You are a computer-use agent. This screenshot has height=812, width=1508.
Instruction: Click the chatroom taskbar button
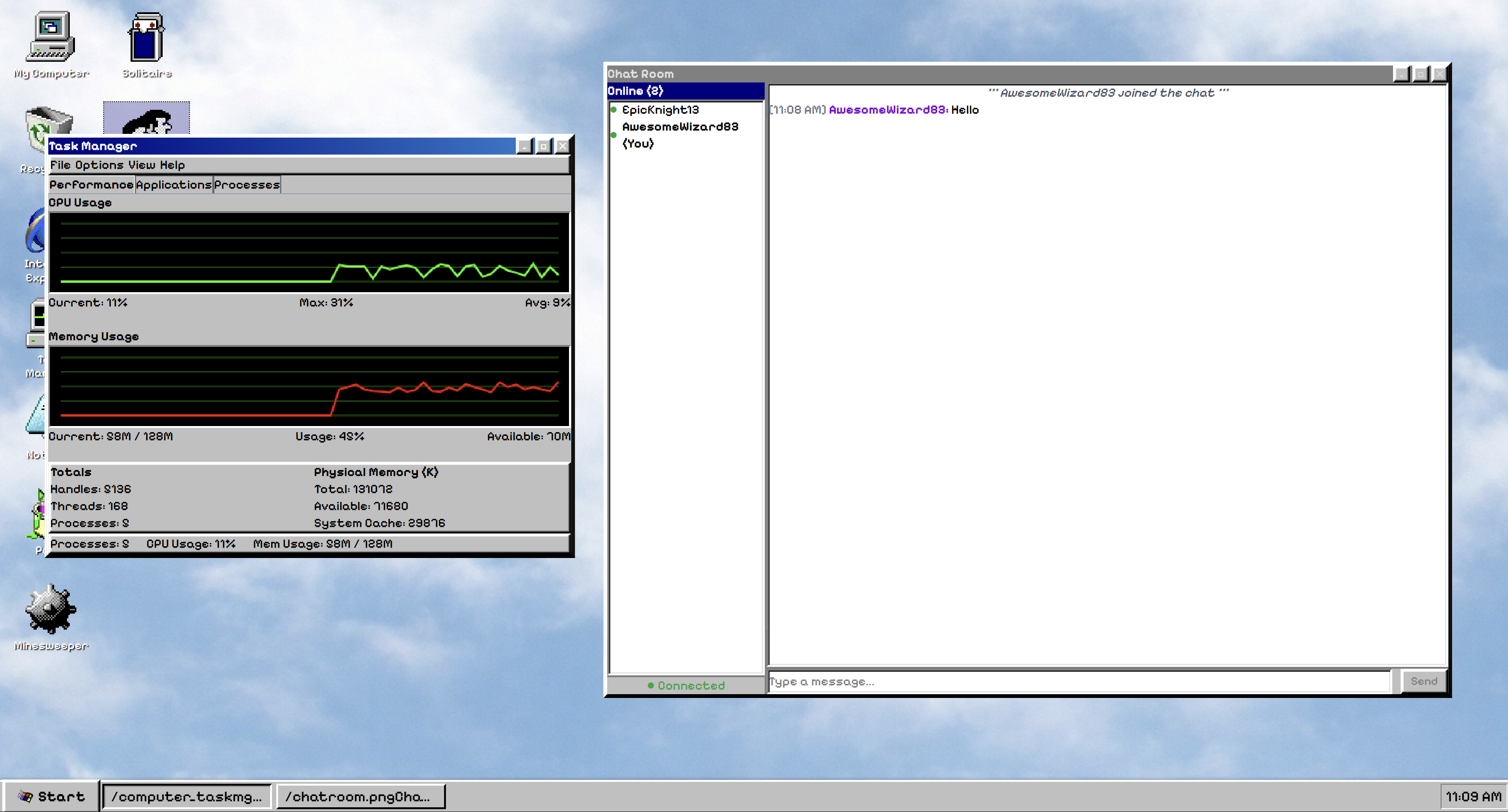[x=360, y=796]
